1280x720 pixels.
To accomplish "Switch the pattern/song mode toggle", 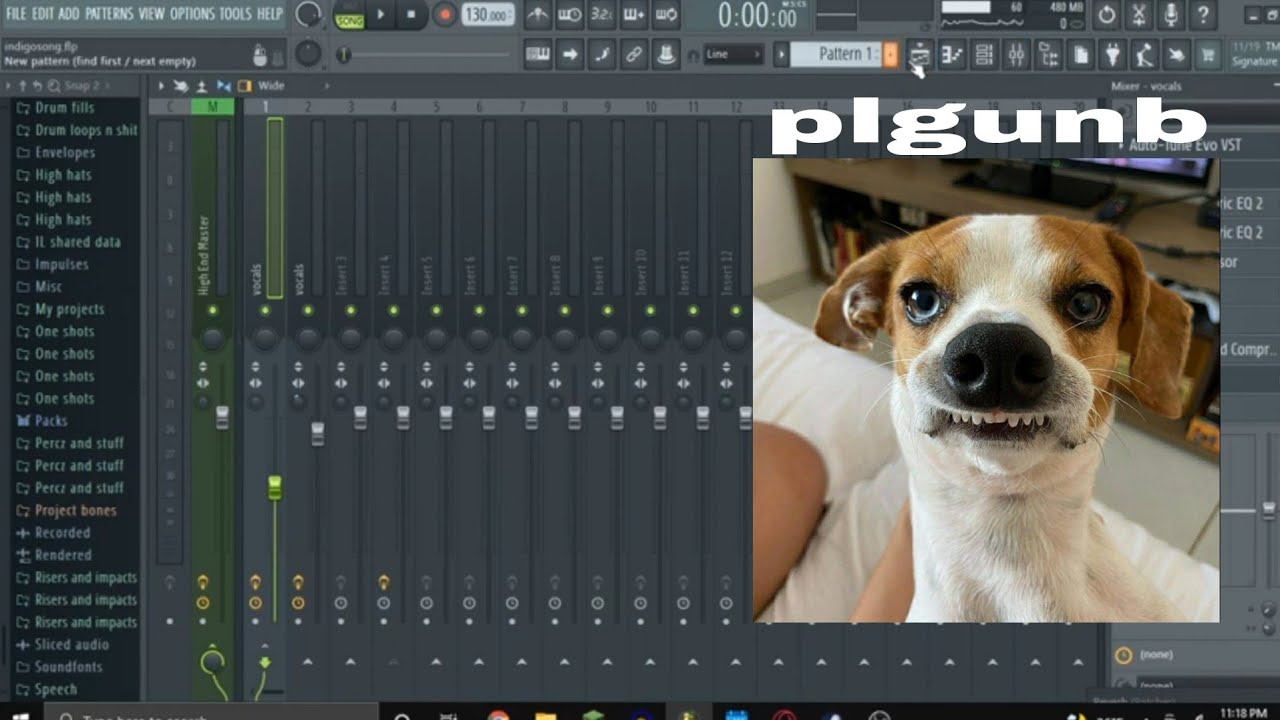I will [349, 14].
